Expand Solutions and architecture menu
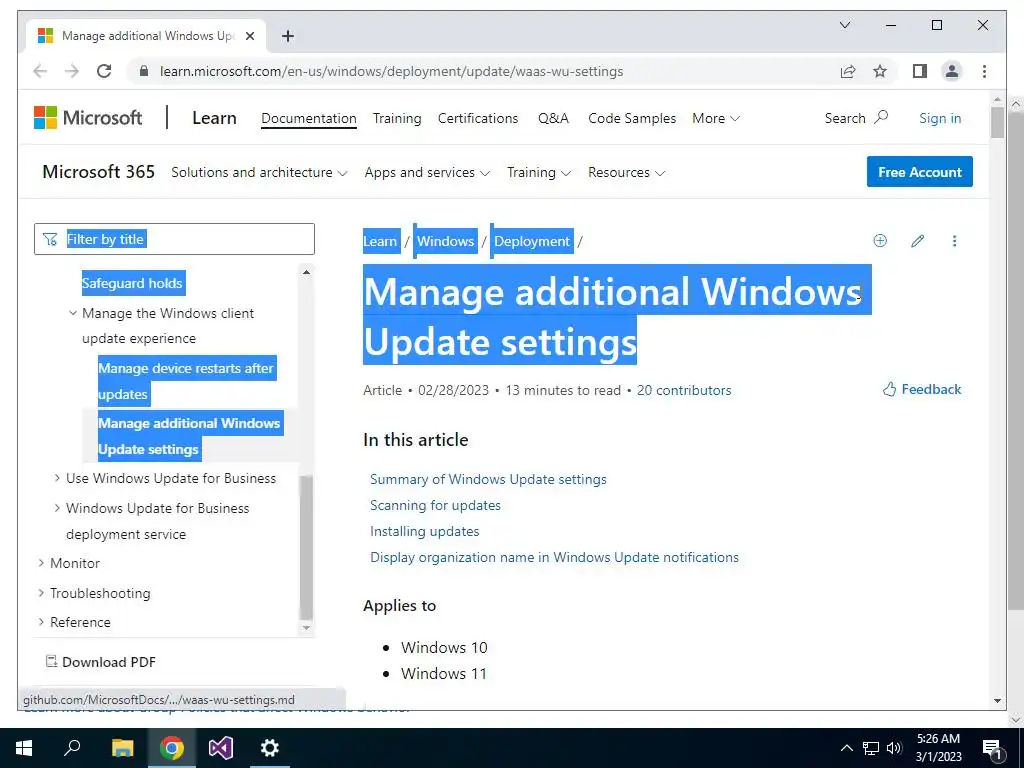Screen dimensions: 1024x768 coord(259,172)
